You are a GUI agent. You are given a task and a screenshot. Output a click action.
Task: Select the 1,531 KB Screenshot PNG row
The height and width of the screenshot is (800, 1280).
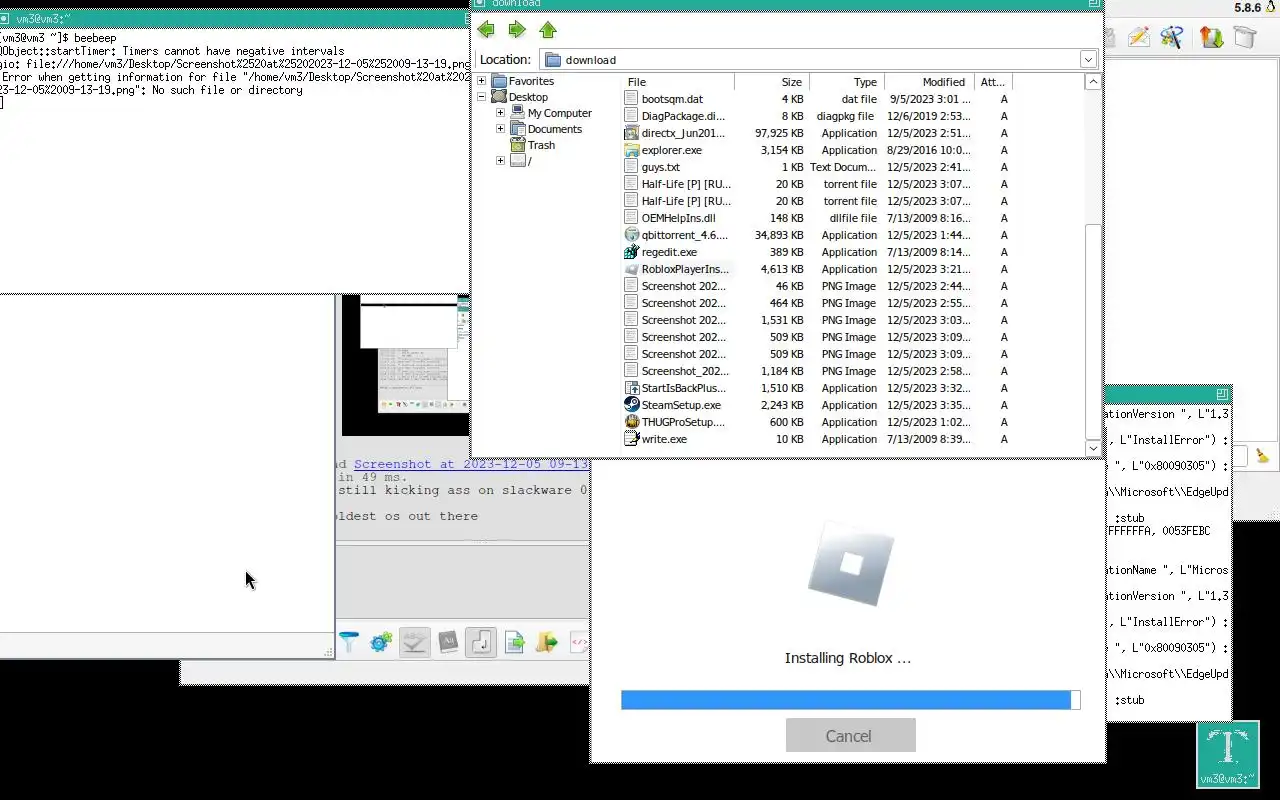coord(818,320)
